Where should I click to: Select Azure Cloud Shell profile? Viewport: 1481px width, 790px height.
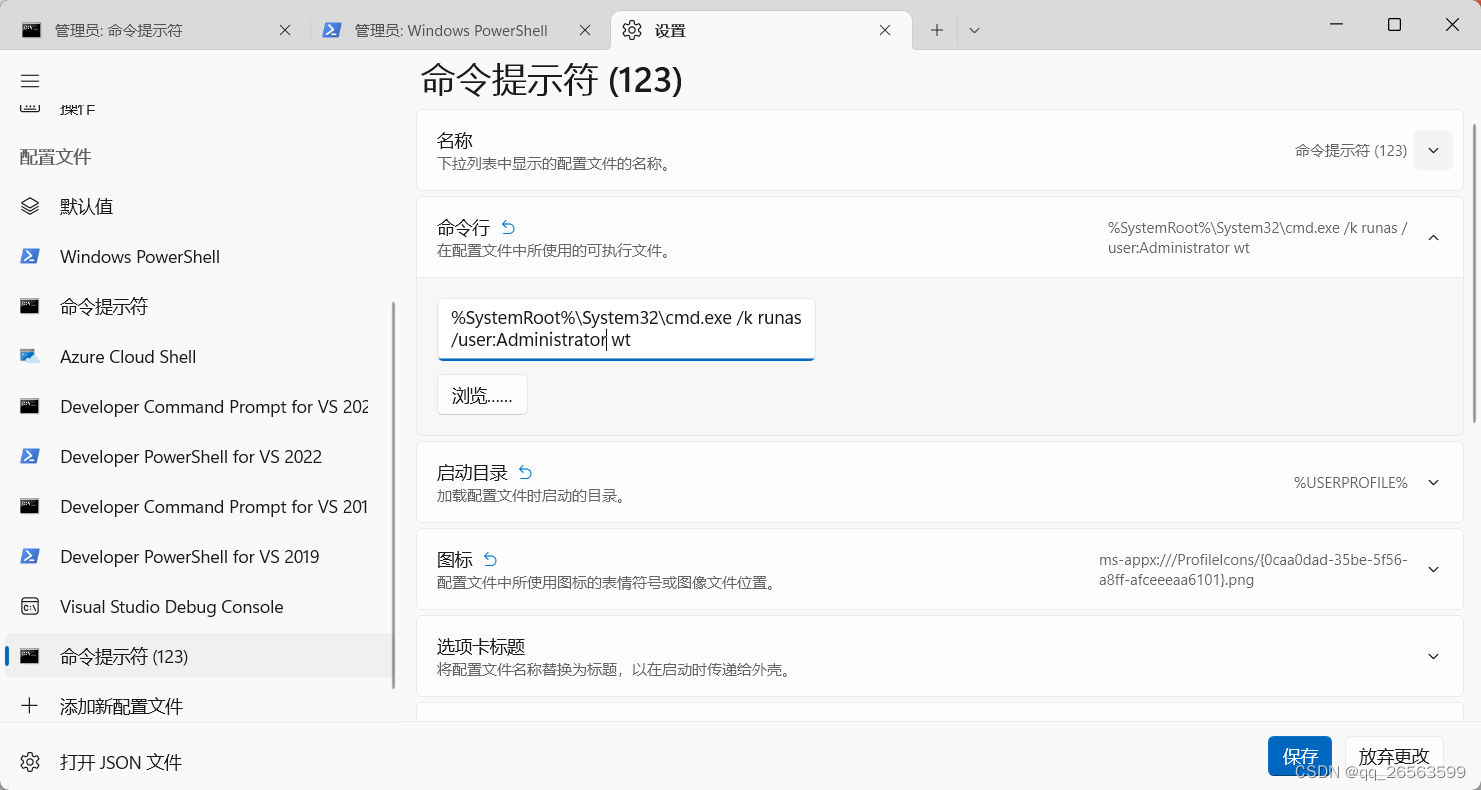tap(198, 356)
